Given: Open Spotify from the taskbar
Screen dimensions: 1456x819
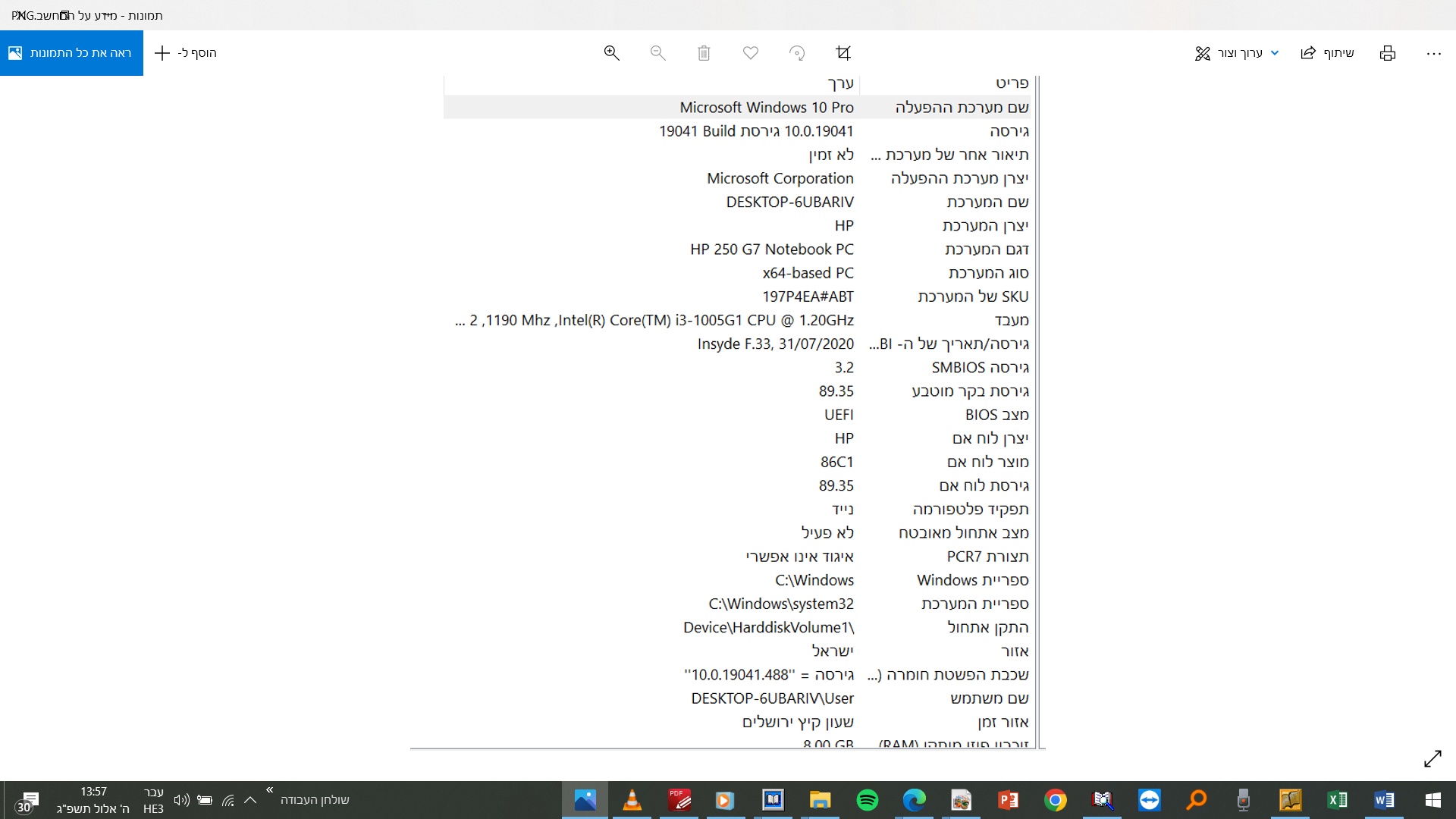Looking at the screenshot, I should click(x=867, y=800).
